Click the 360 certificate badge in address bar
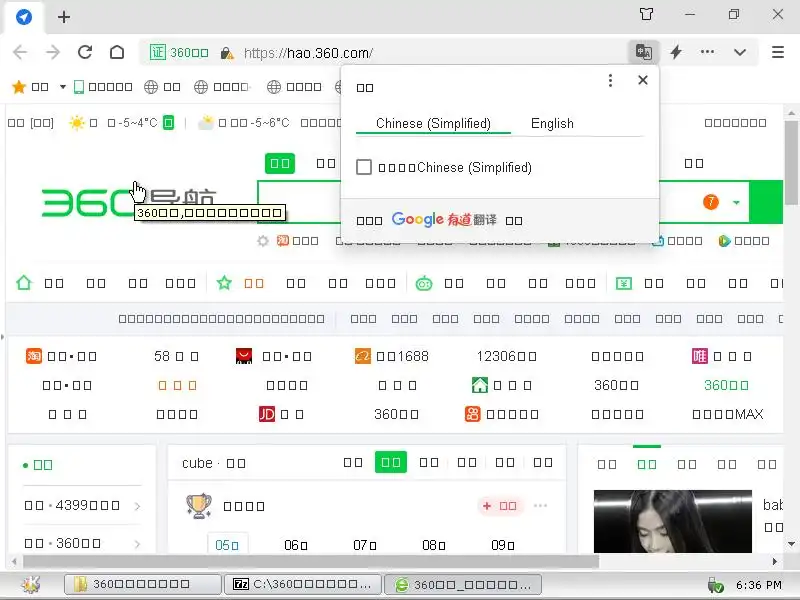Viewport: 800px width, 600px height. tap(179, 53)
